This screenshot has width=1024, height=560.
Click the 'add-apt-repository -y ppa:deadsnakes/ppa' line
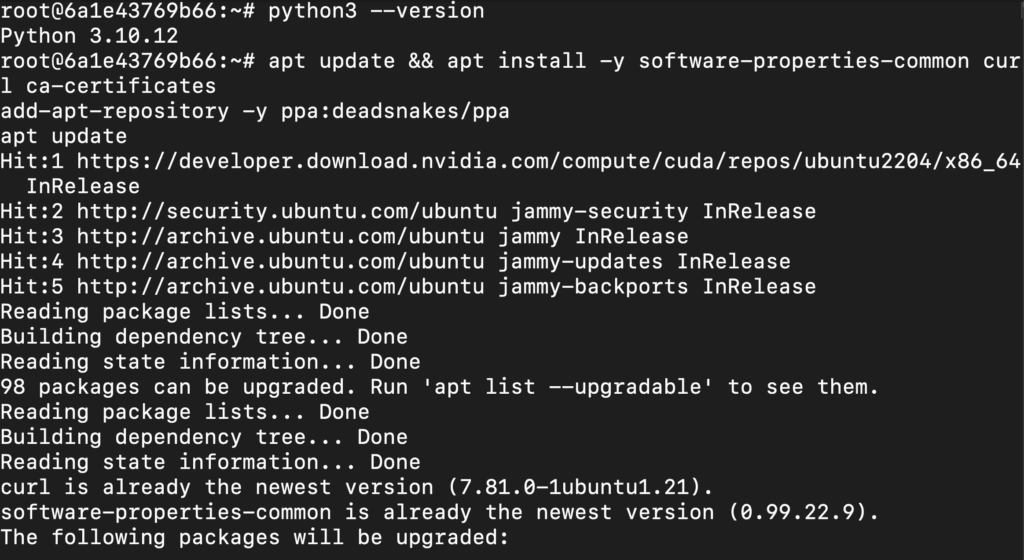(255, 111)
